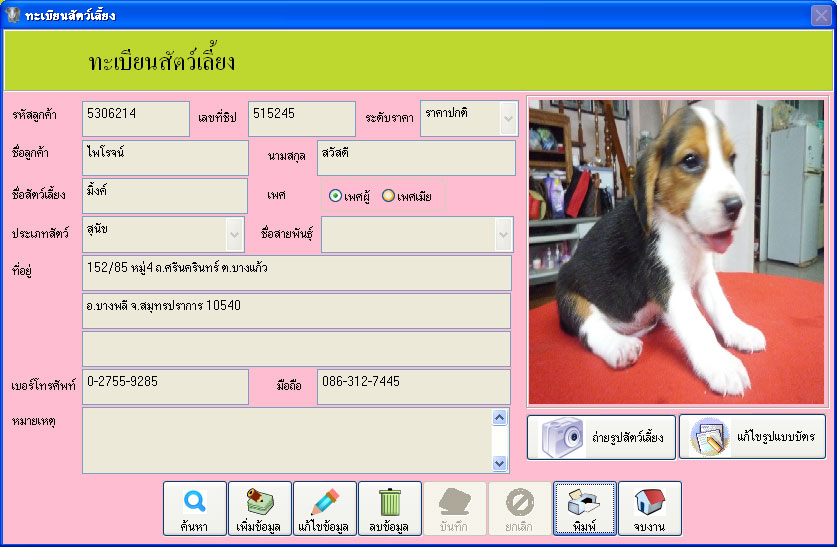Select the แก้ไขข้อมูล pencil edit icon
This screenshot has height=547, width=837.
point(325,502)
